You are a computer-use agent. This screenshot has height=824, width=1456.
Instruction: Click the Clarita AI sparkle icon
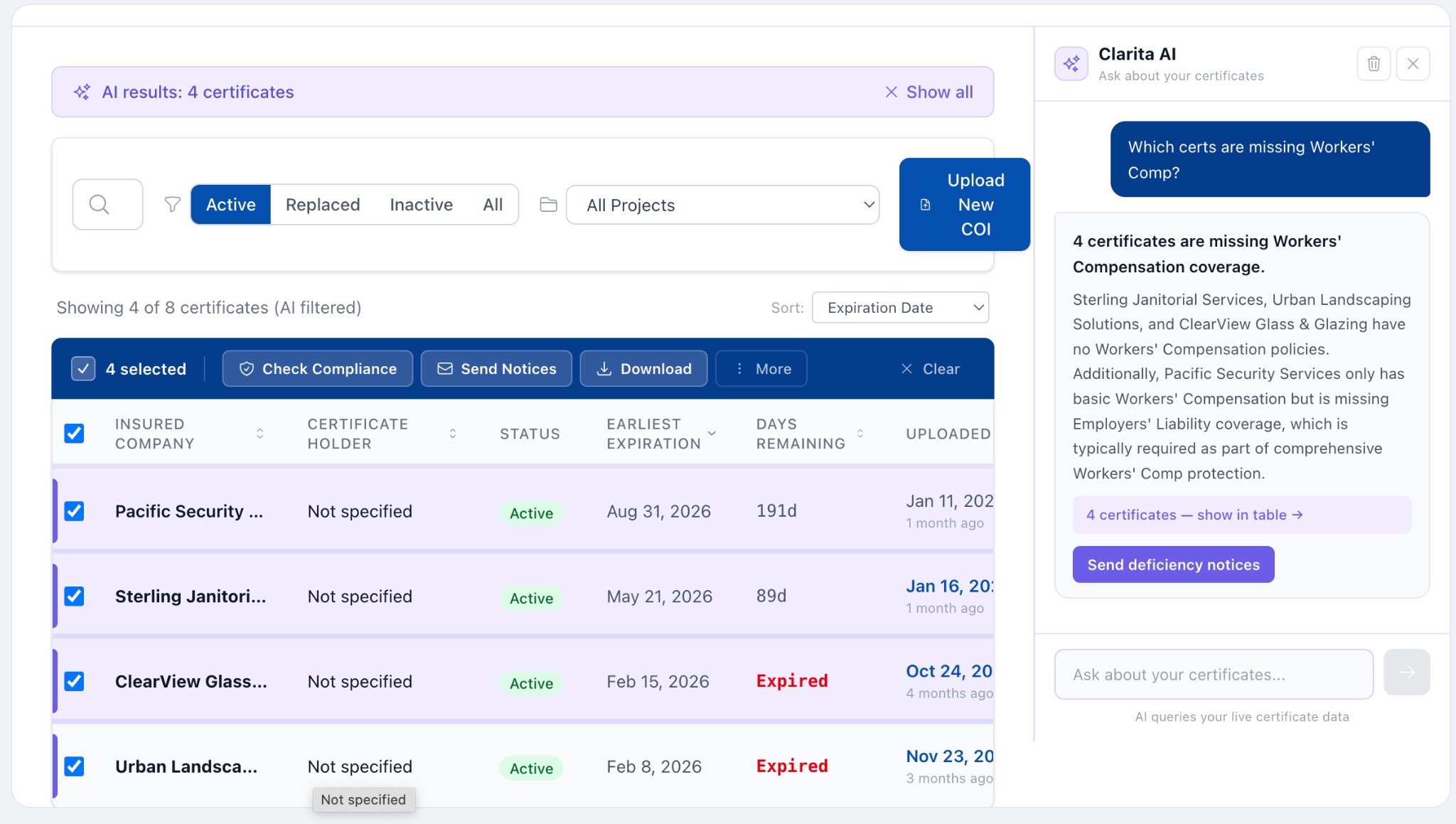pyautogui.click(x=1071, y=63)
